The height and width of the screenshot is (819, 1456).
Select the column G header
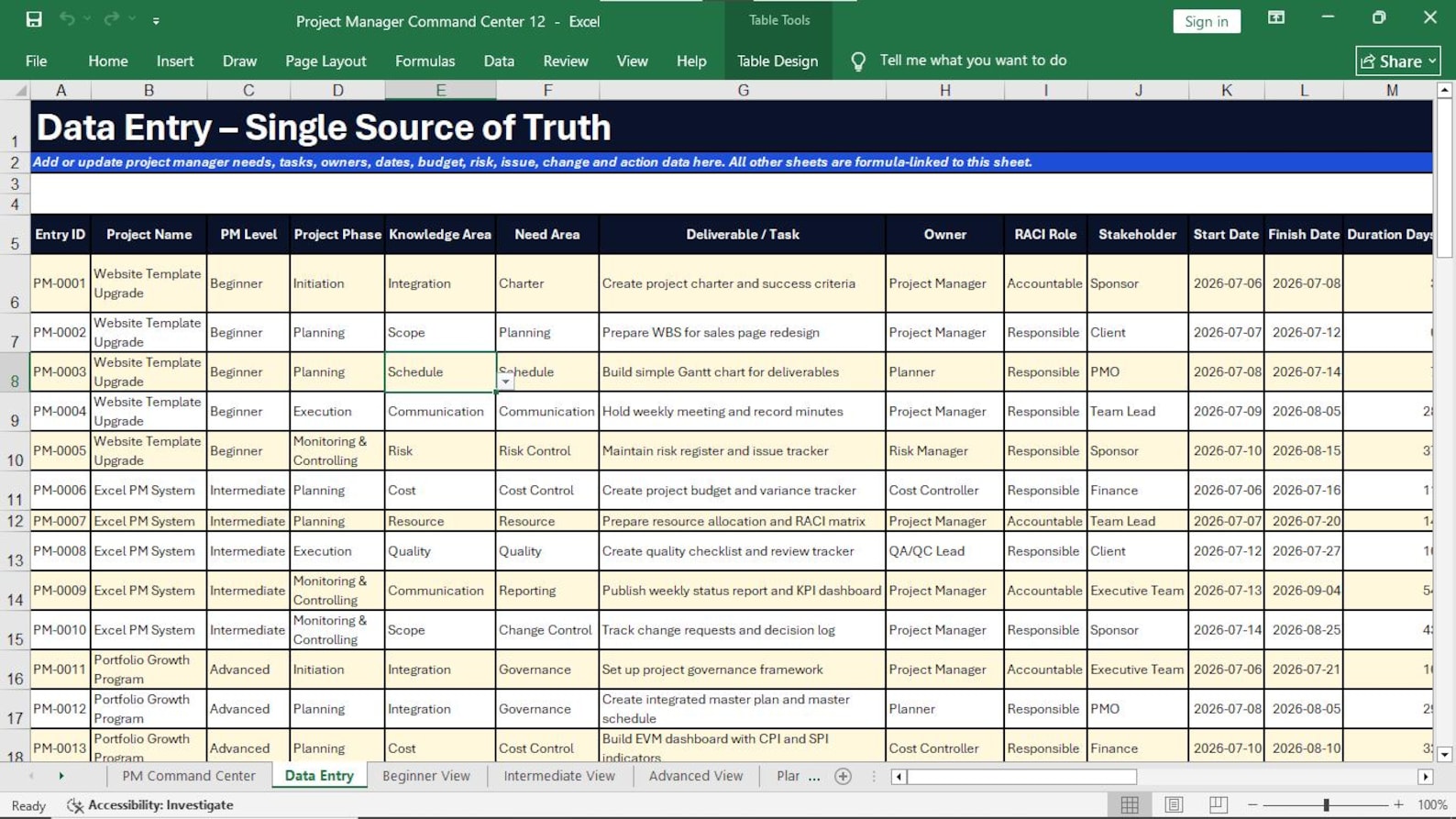[743, 91]
